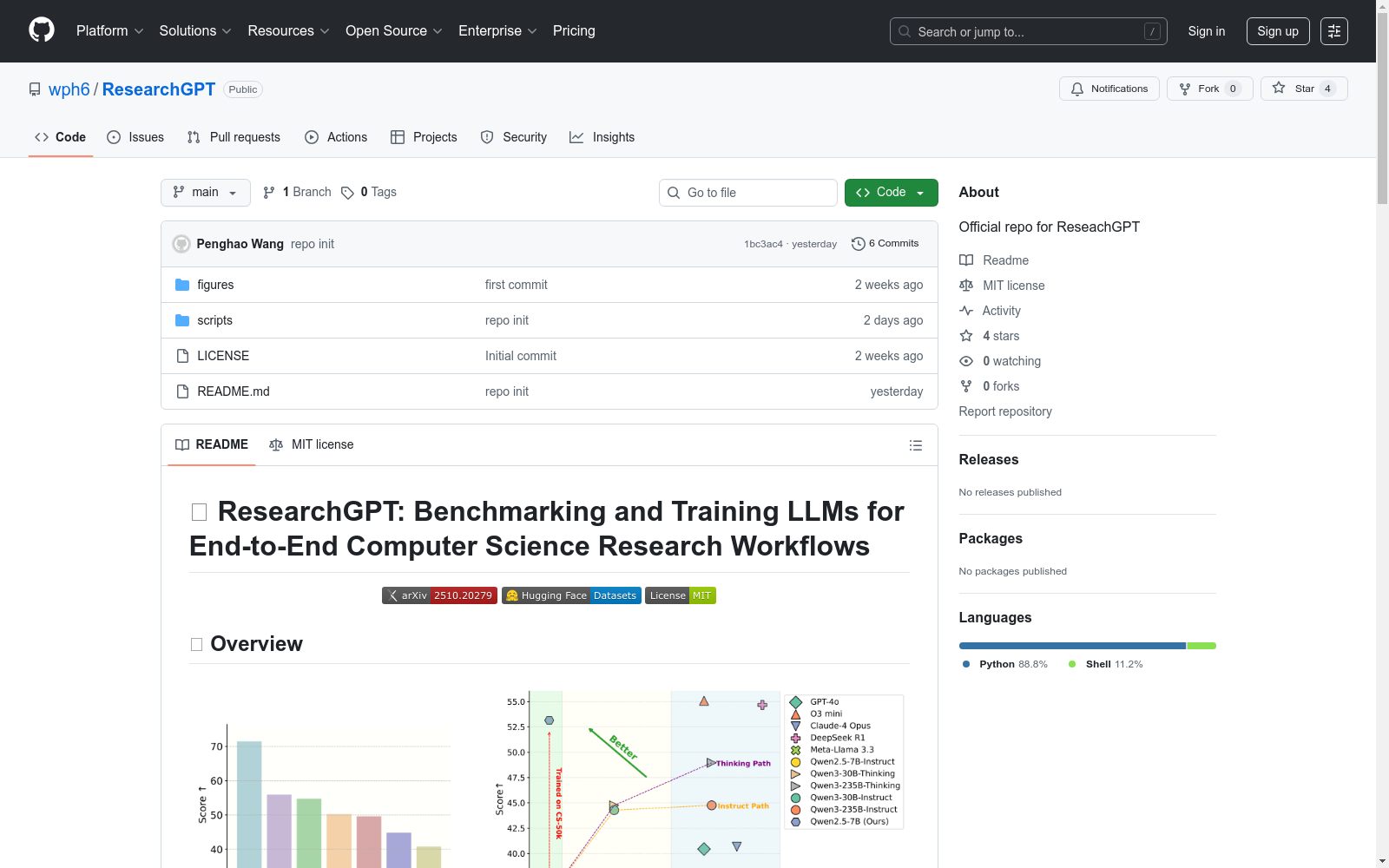Image resolution: width=1389 pixels, height=868 pixels.
Task: Select the README tab in file viewer
Action: (212, 444)
